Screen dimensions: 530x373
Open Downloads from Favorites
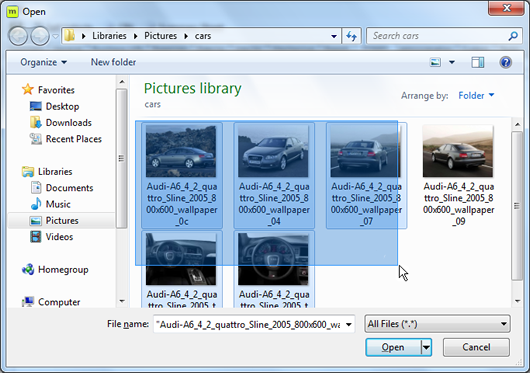coord(69,123)
